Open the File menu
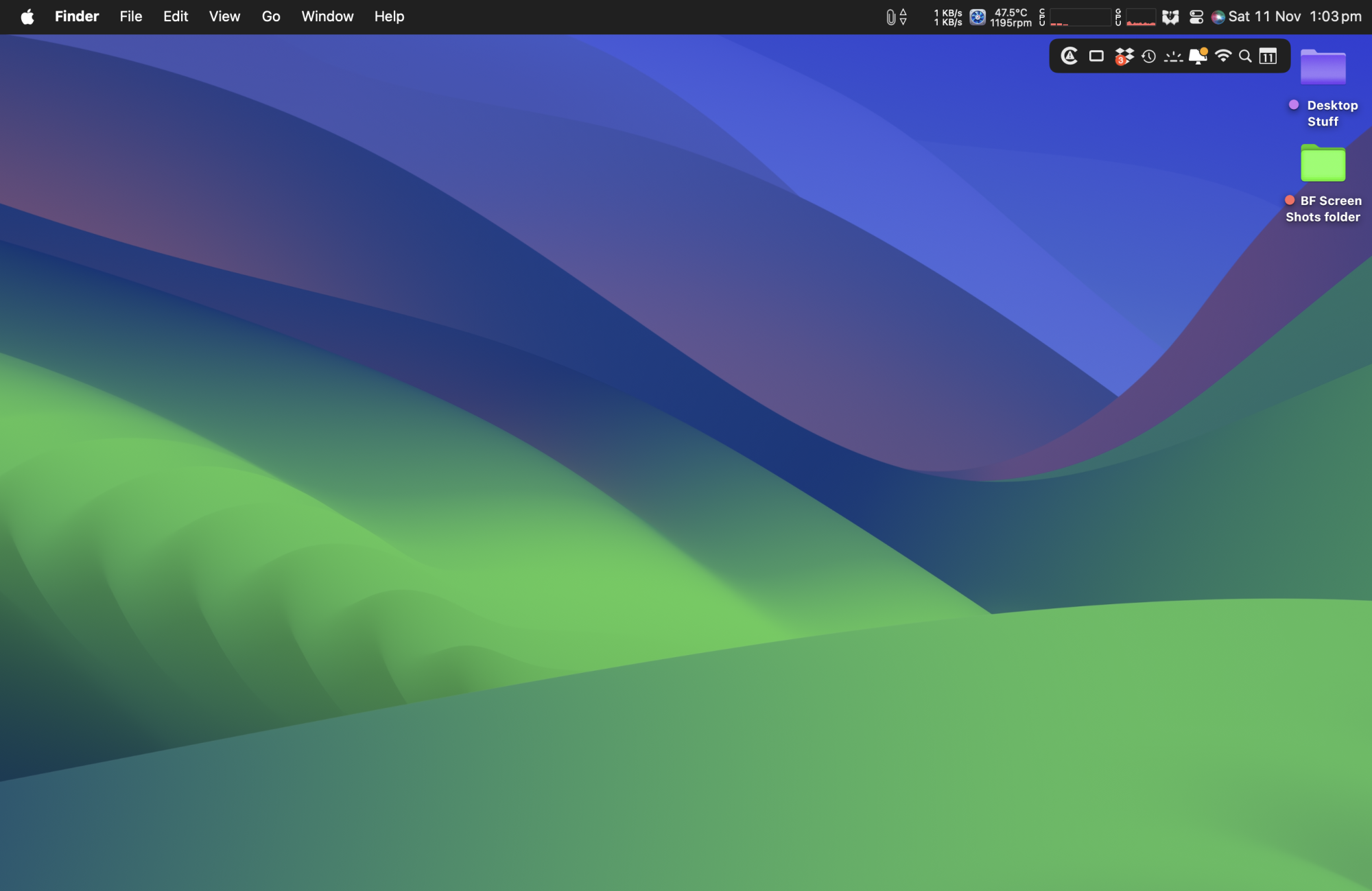 click(130, 16)
